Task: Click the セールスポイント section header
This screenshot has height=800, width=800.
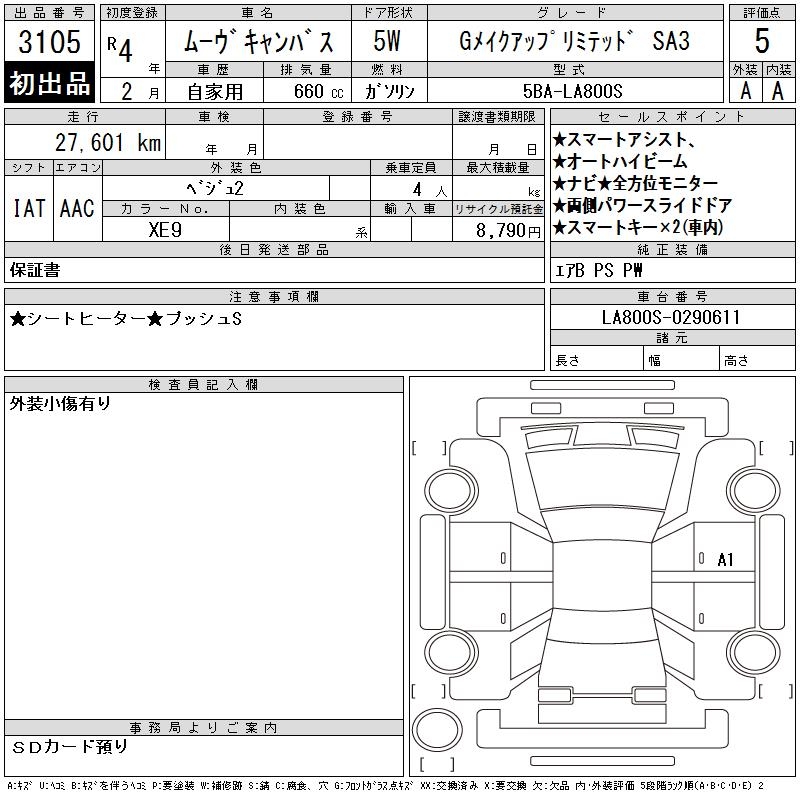Action: coord(672,117)
